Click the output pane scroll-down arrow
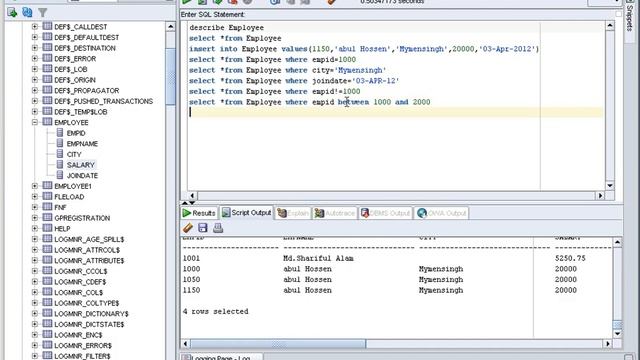This screenshot has width=640, height=360. coord(618,334)
